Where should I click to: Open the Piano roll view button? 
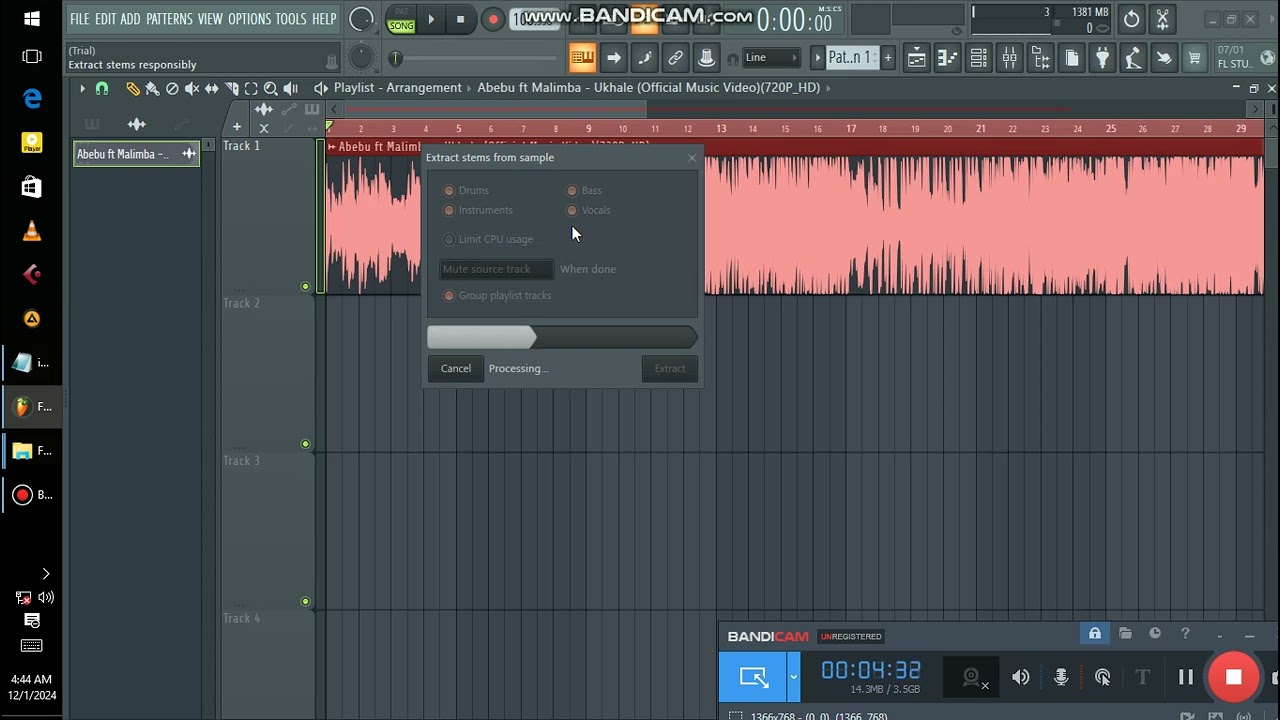point(947,58)
